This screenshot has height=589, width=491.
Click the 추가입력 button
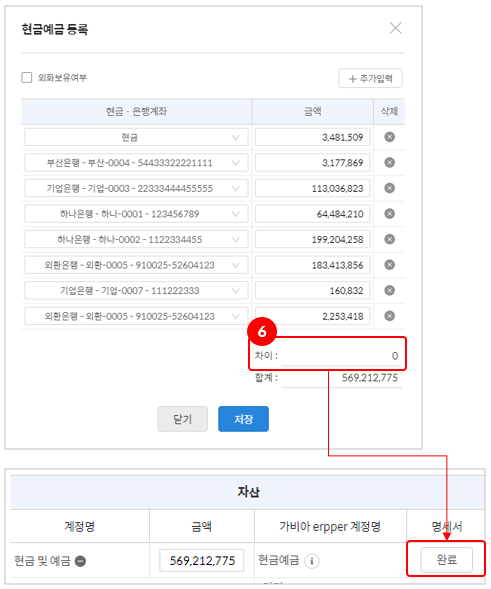point(370,78)
